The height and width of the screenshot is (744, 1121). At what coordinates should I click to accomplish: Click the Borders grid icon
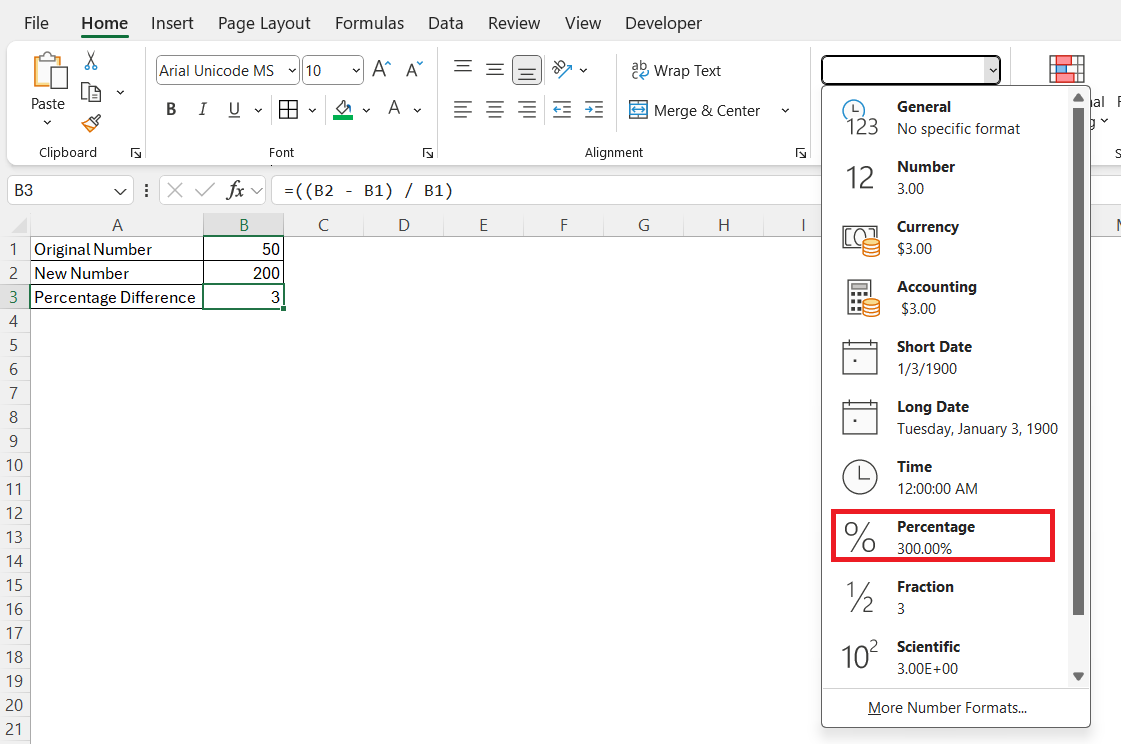pyautogui.click(x=288, y=109)
